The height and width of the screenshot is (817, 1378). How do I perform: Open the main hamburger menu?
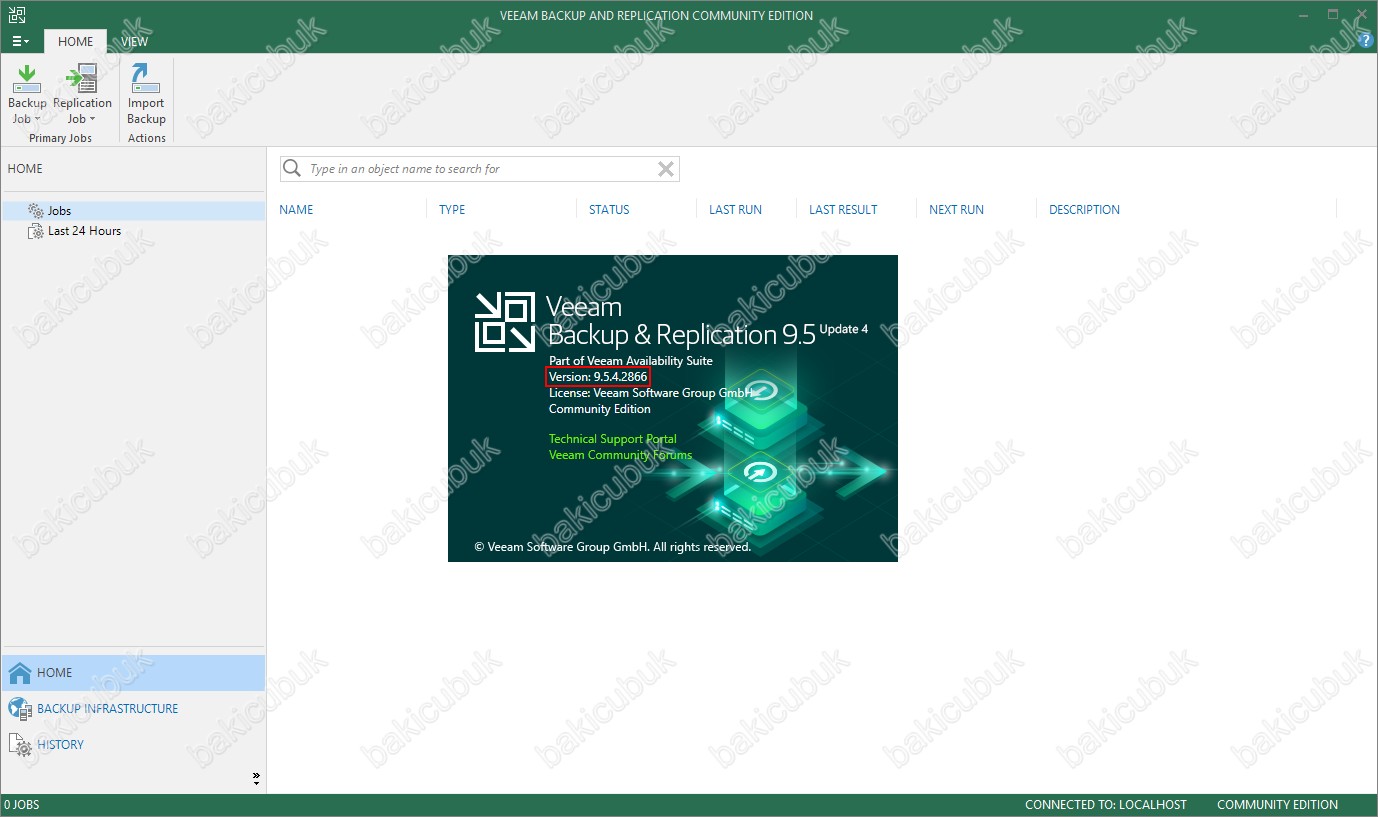[20, 41]
